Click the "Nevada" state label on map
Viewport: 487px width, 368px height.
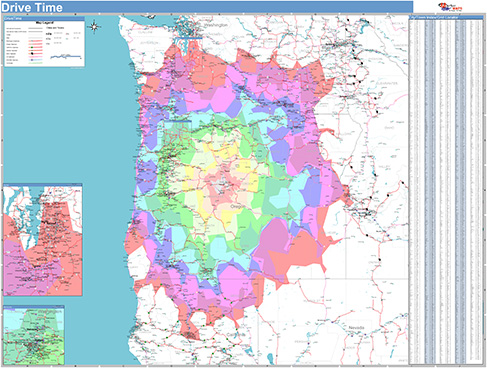click(356, 328)
